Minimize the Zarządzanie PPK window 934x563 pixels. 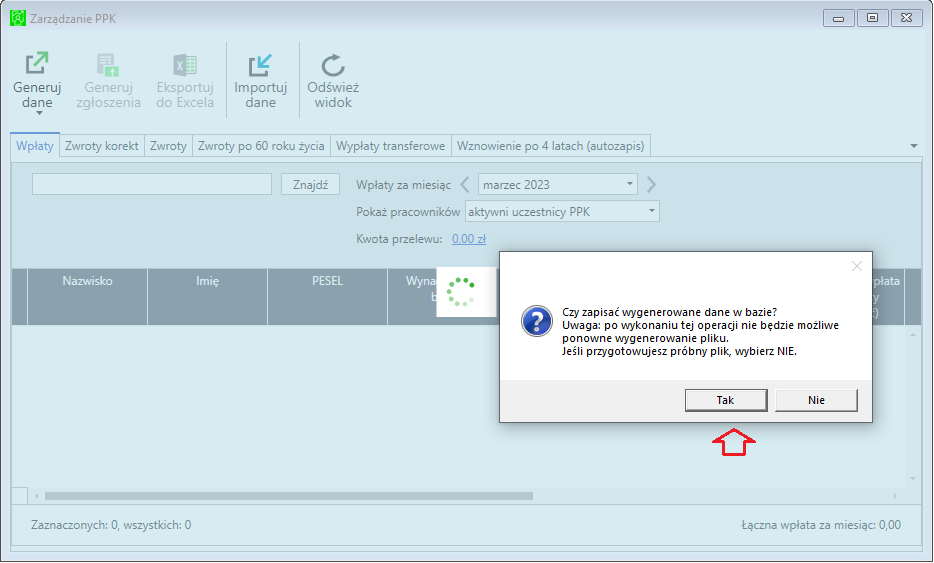click(839, 18)
